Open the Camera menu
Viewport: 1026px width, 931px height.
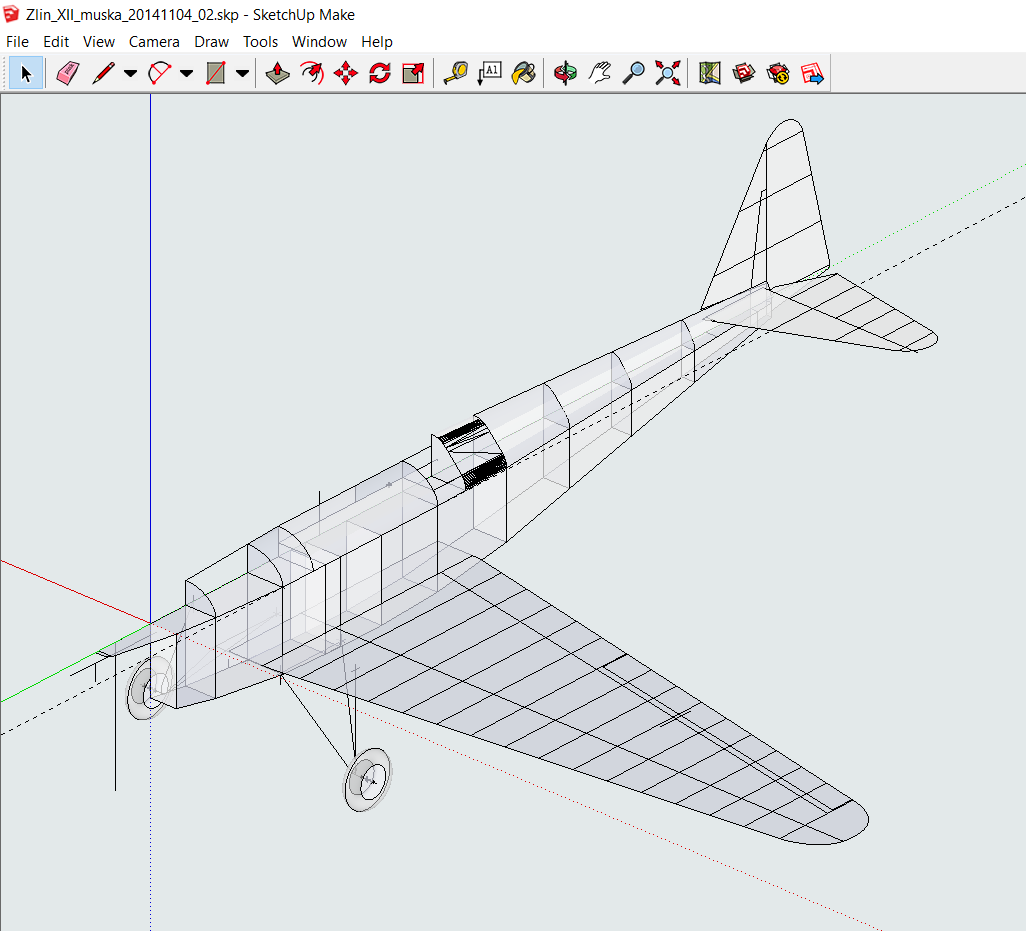pyautogui.click(x=154, y=42)
